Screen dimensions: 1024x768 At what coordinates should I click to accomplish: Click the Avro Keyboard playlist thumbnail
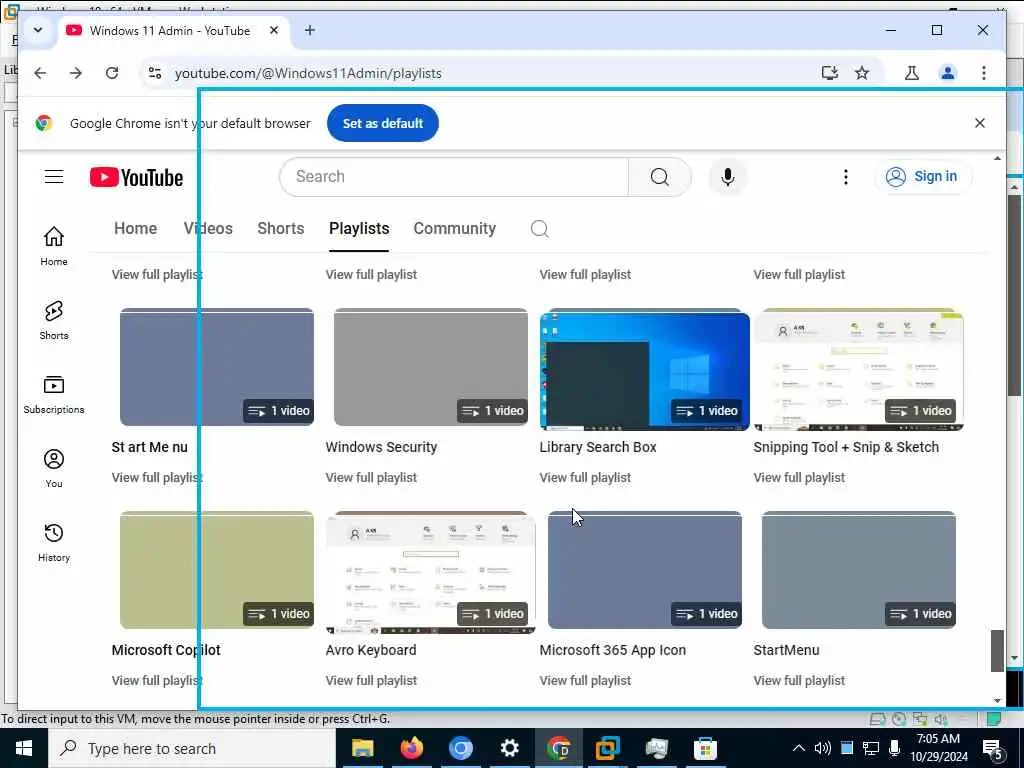430,573
